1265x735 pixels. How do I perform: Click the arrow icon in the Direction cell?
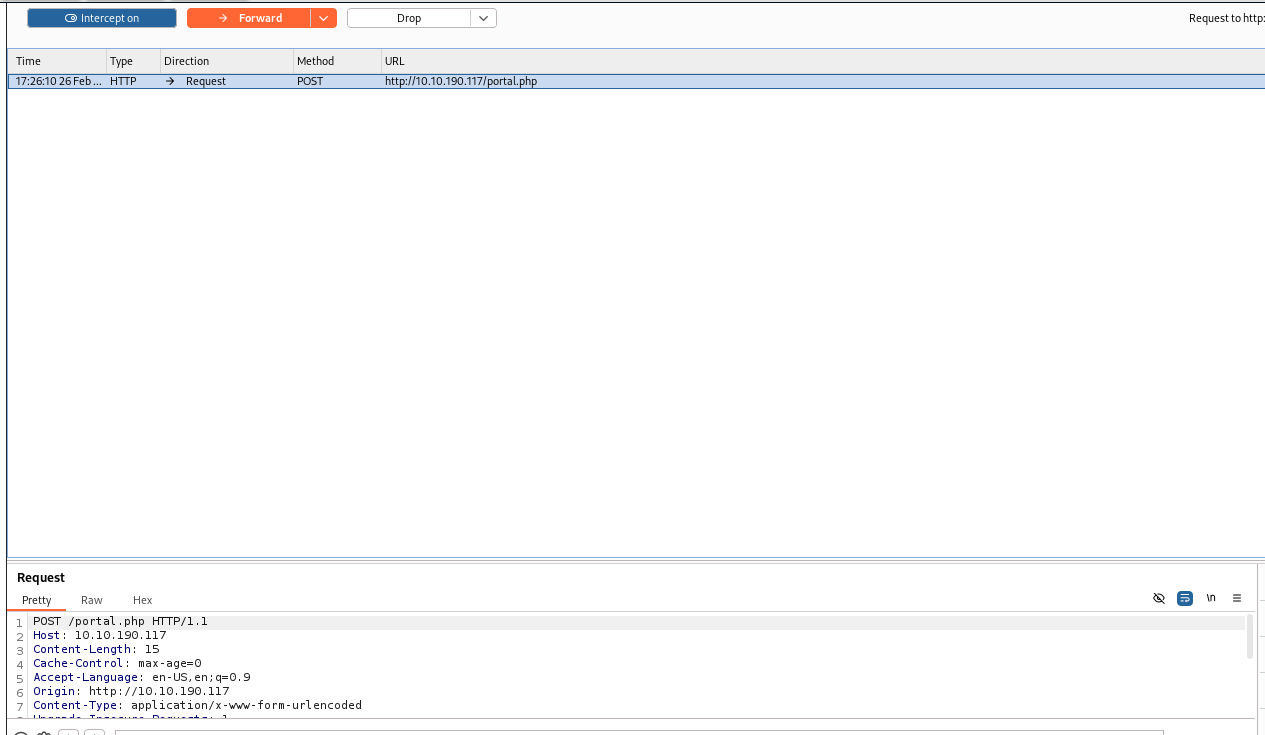point(170,81)
